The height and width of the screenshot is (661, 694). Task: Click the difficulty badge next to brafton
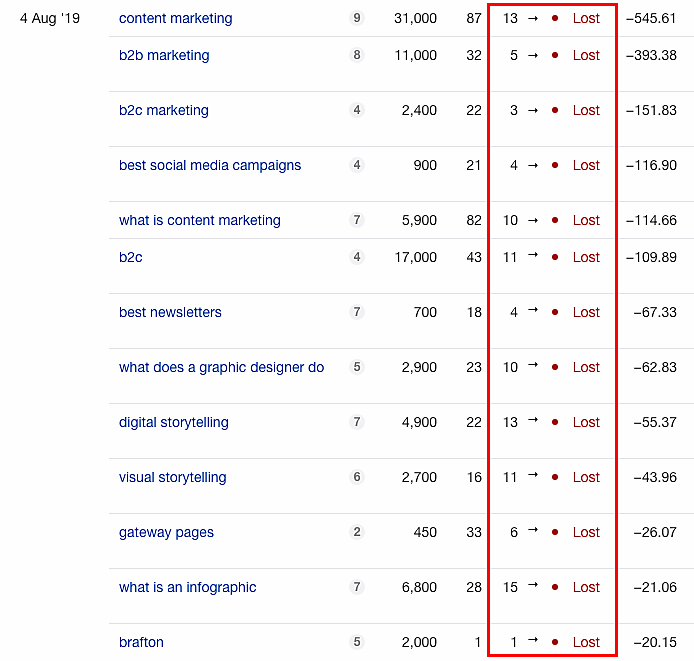tap(357, 642)
